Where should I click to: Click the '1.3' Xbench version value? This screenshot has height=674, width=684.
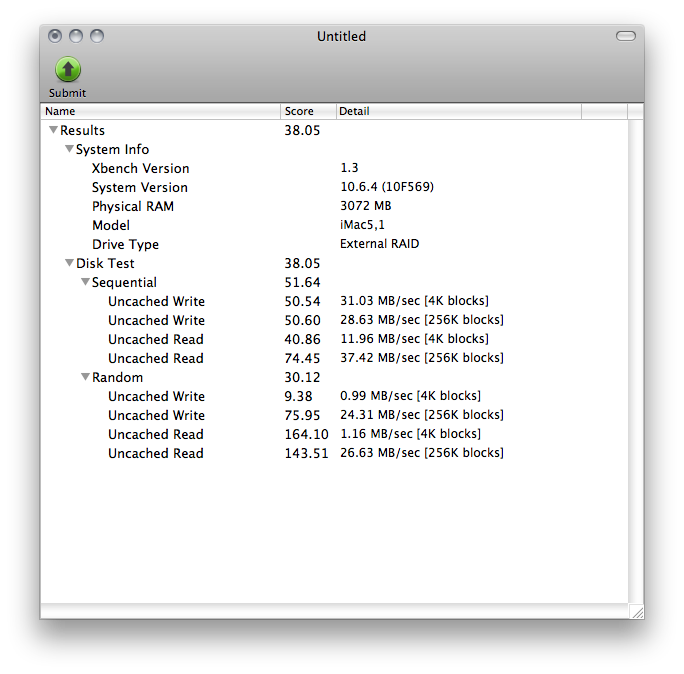pos(349,168)
